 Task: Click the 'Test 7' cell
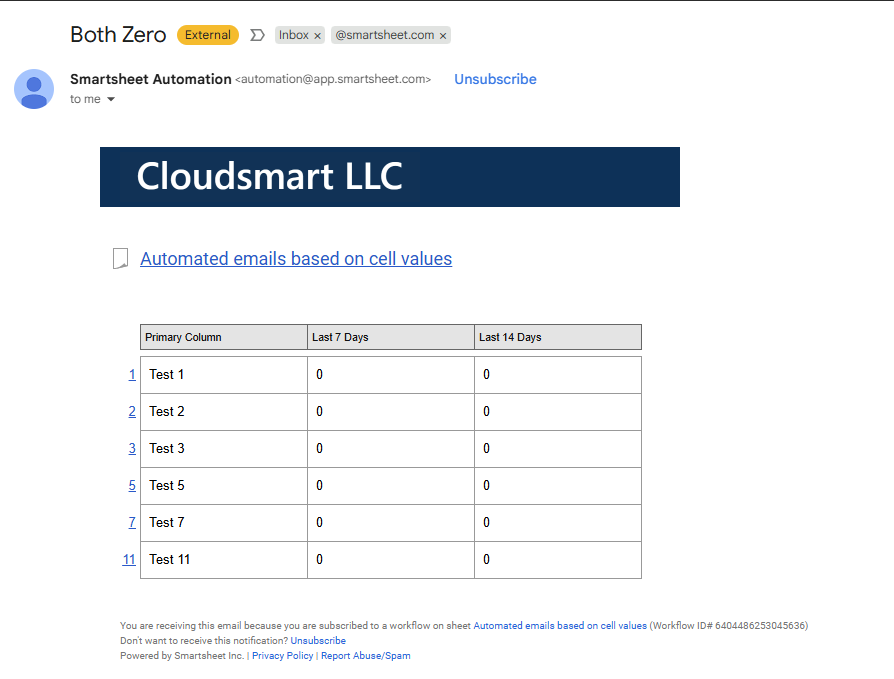tap(224, 523)
